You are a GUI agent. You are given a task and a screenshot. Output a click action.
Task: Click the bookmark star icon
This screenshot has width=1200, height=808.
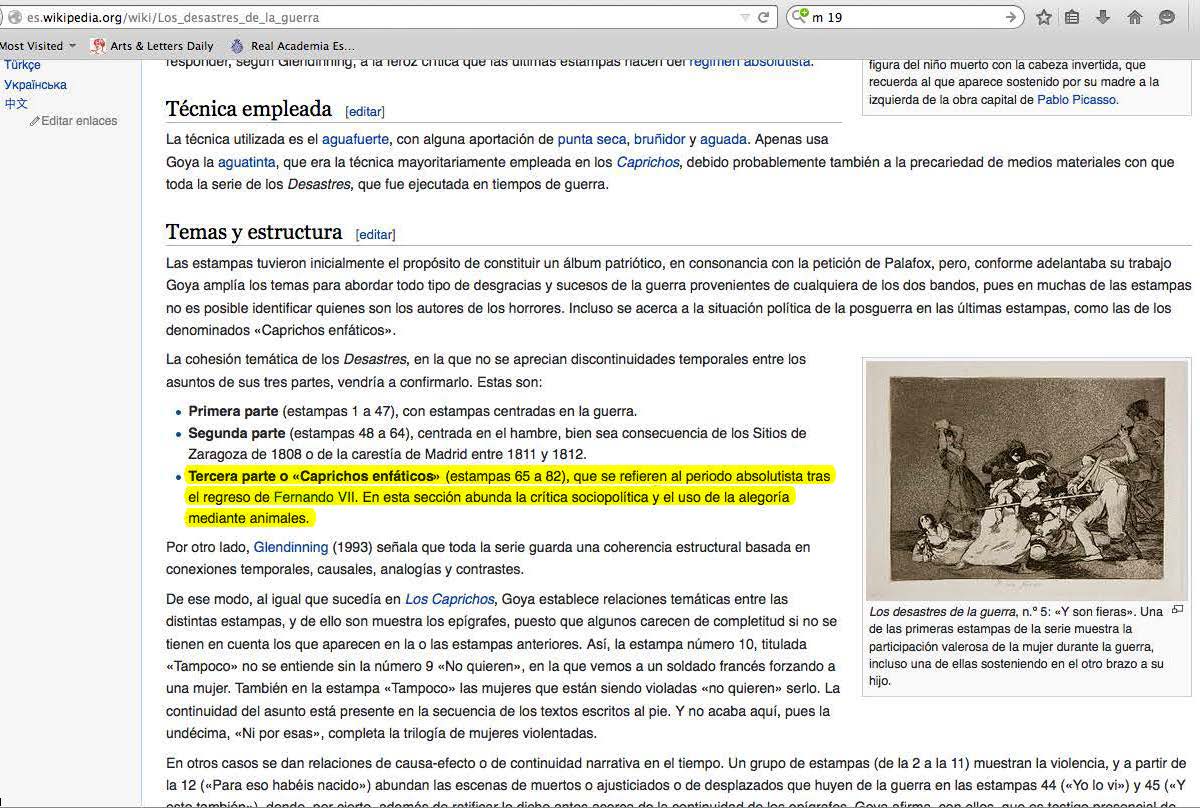pos(1043,17)
